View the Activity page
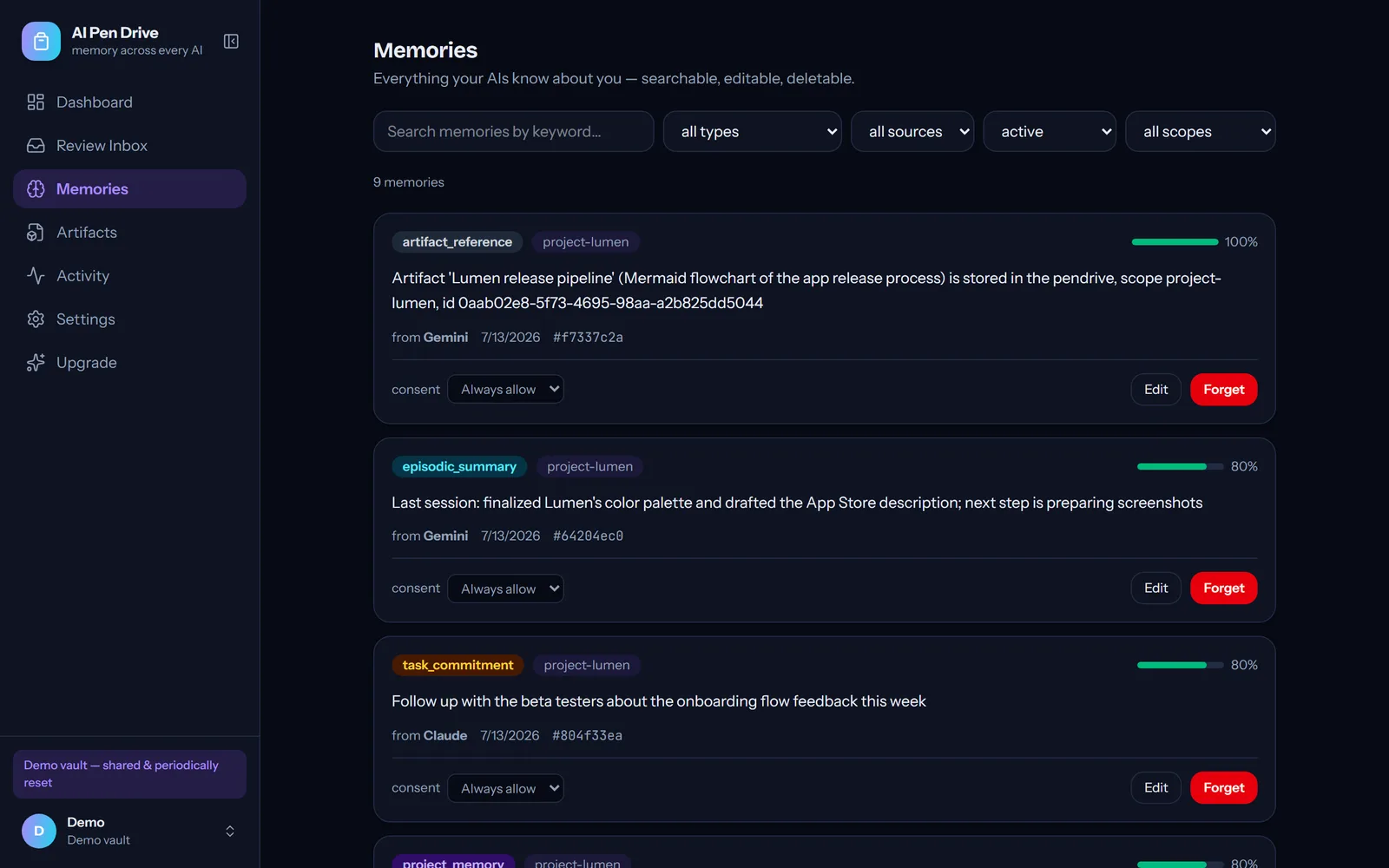Screen dimensions: 1389x868 point(129,276)
